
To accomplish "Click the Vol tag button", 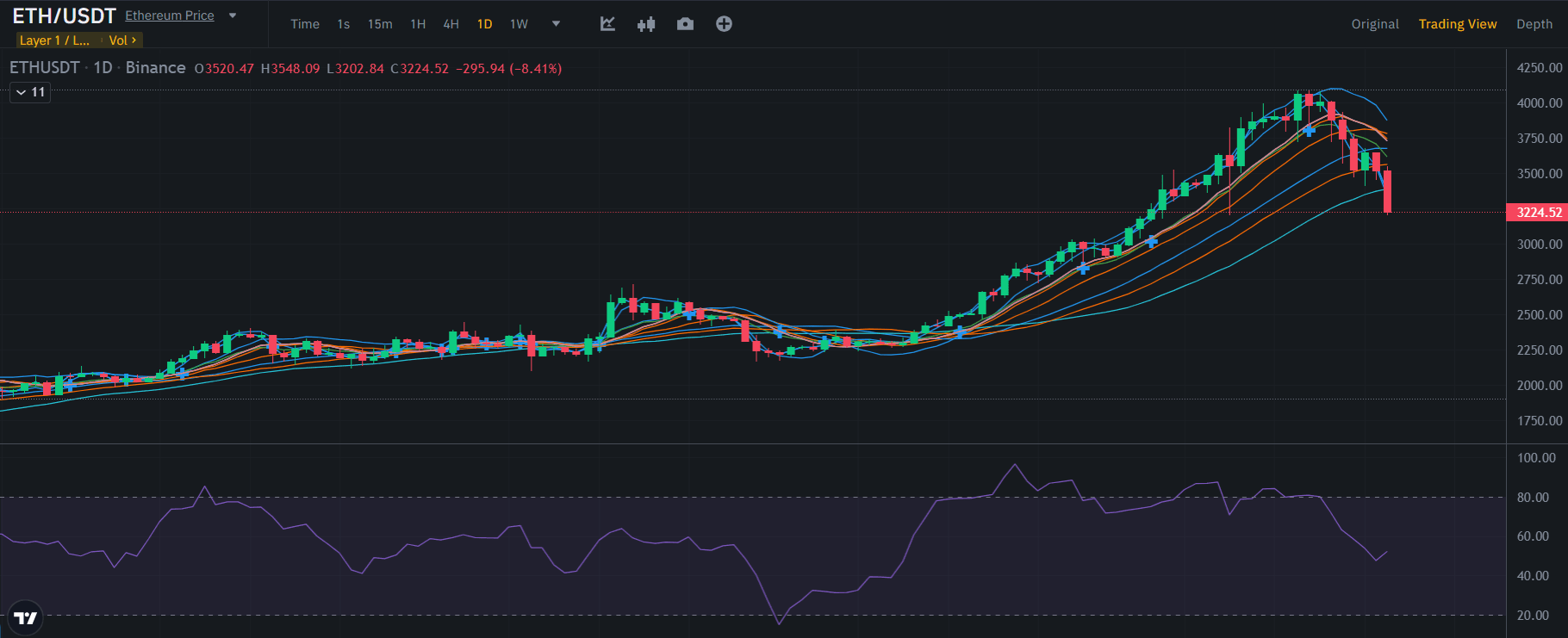I will (122, 40).
